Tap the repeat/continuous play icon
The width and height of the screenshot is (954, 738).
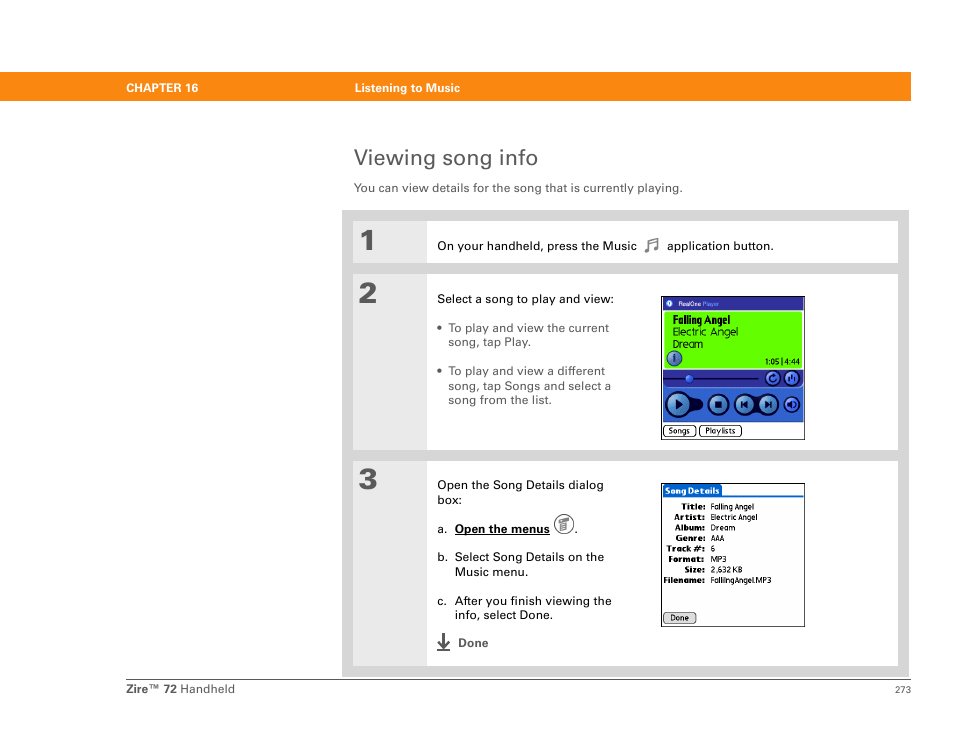coord(773,378)
